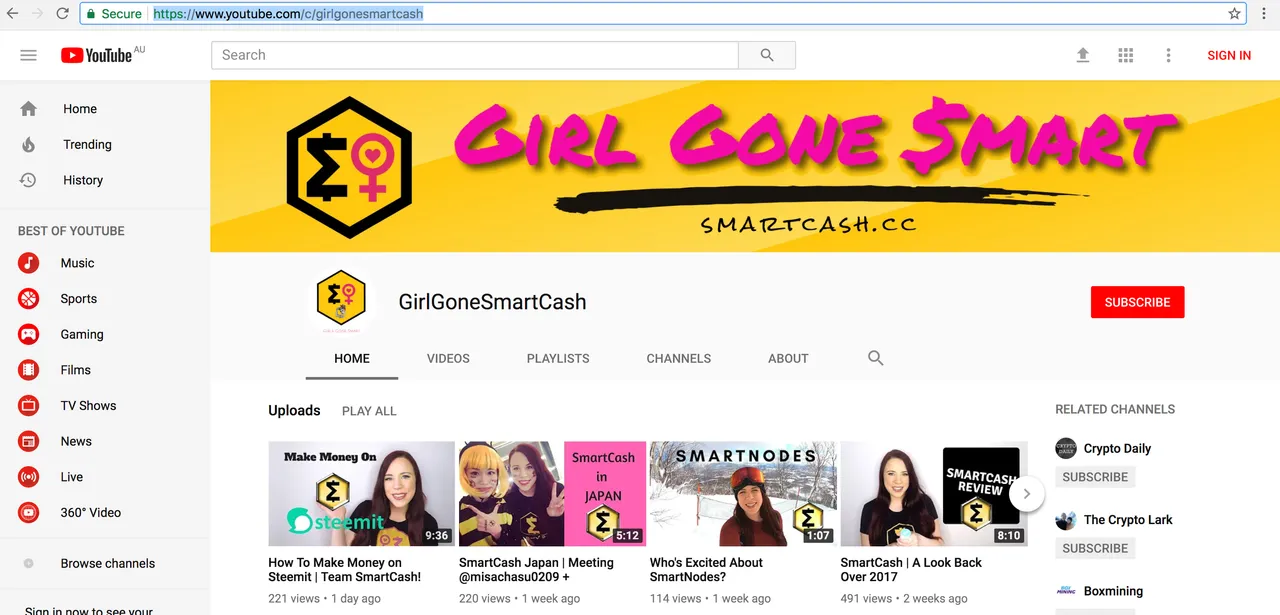Switch to the ABOUT tab
The height and width of the screenshot is (615, 1280).
tap(788, 358)
